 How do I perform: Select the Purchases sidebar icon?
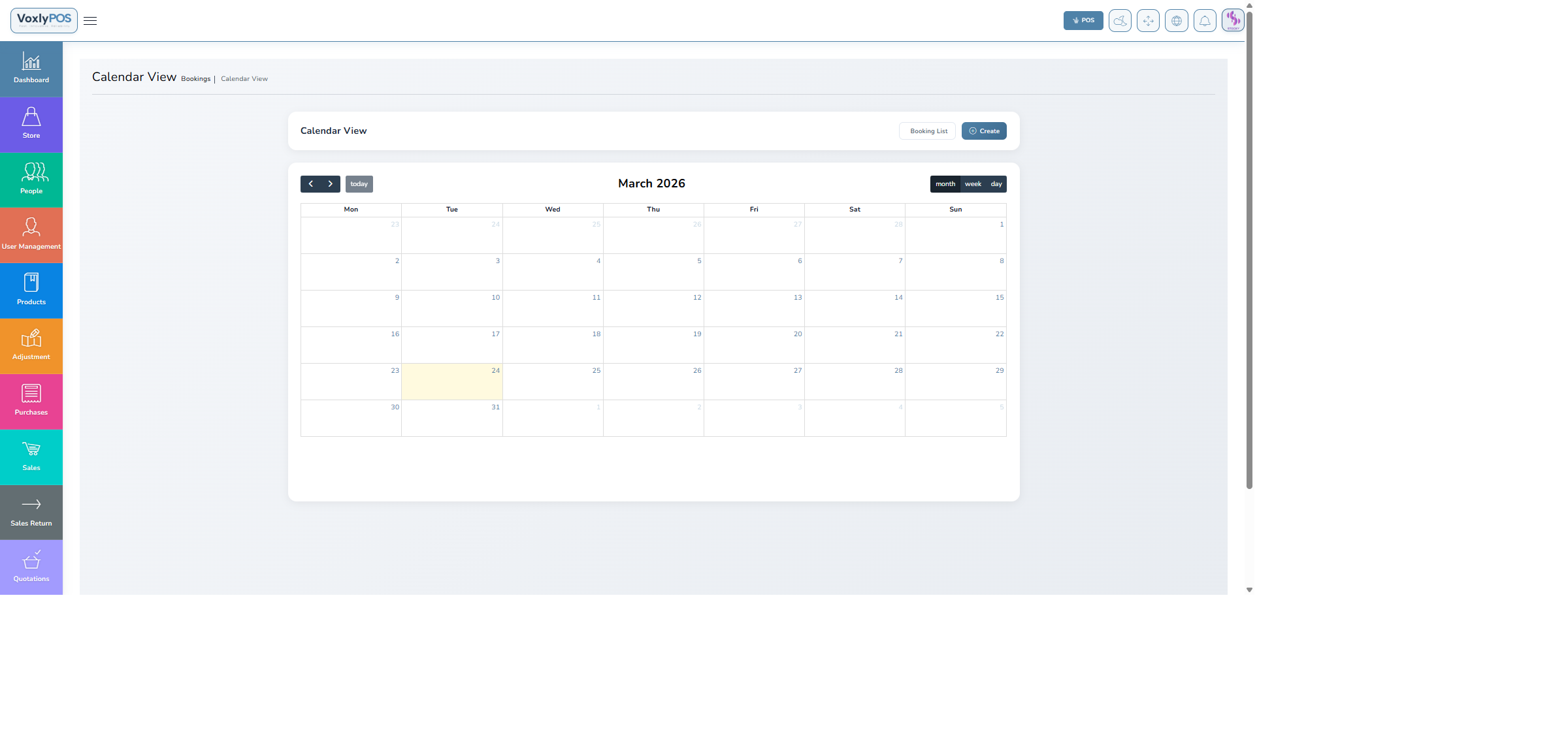[31, 400]
